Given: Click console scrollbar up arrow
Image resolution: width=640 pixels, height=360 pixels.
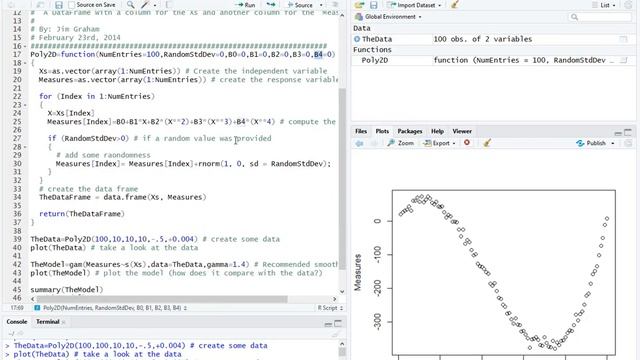Looking at the screenshot, I should 342,344.
